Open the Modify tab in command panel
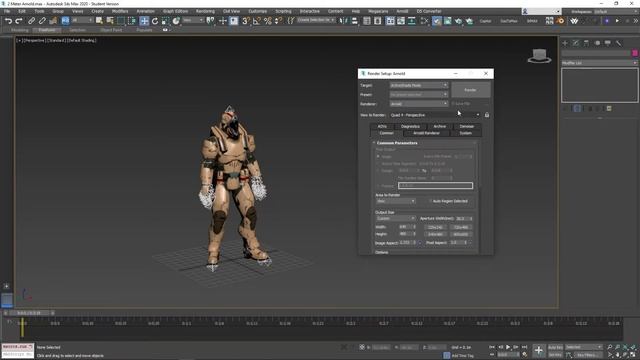This screenshot has width=640, height=360. [x=576, y=43]
